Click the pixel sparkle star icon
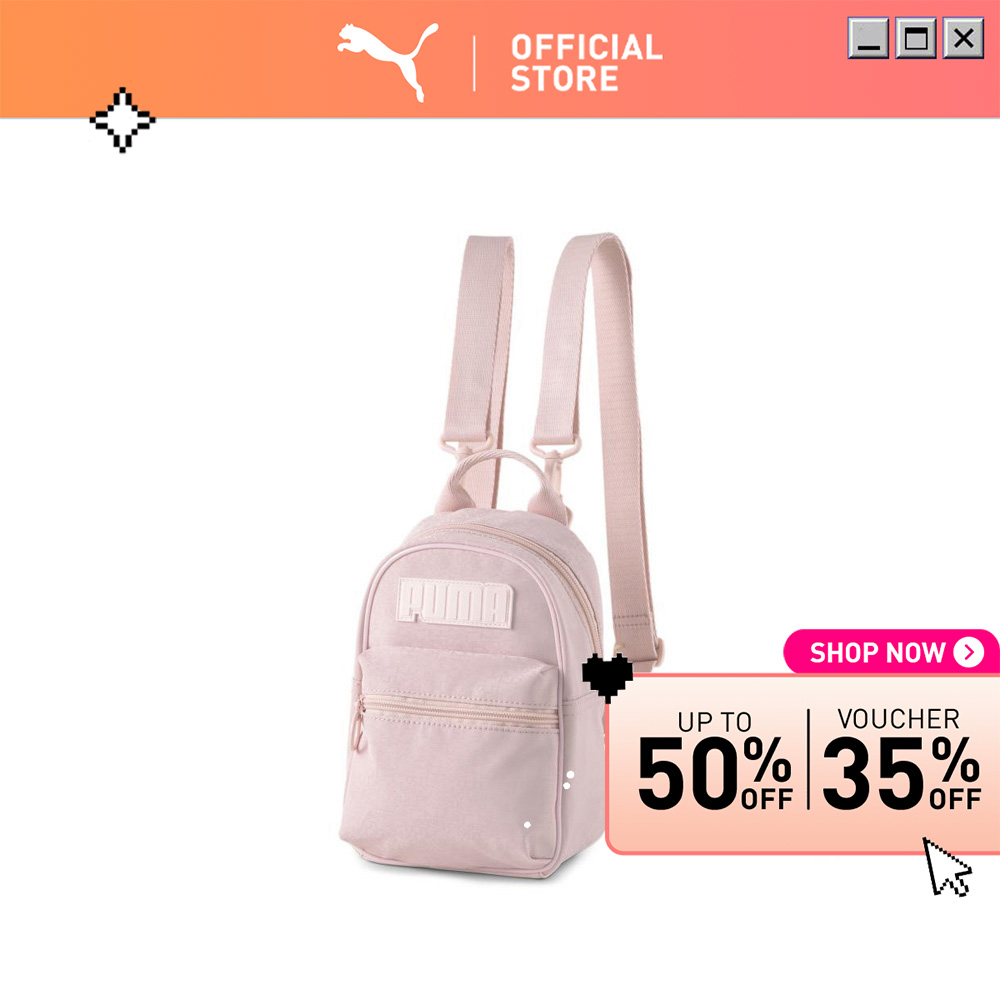 (122, 120)
